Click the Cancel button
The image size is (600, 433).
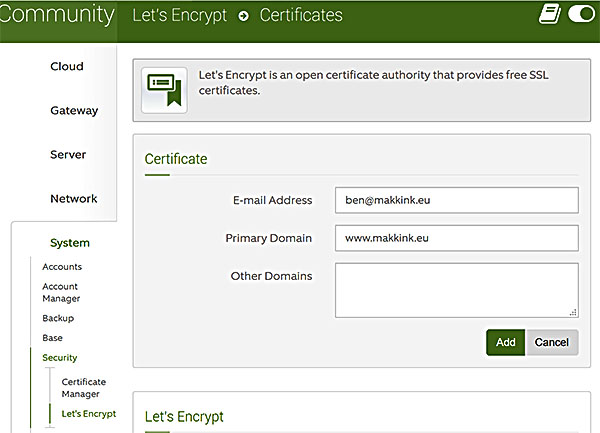tap(552, 342)
